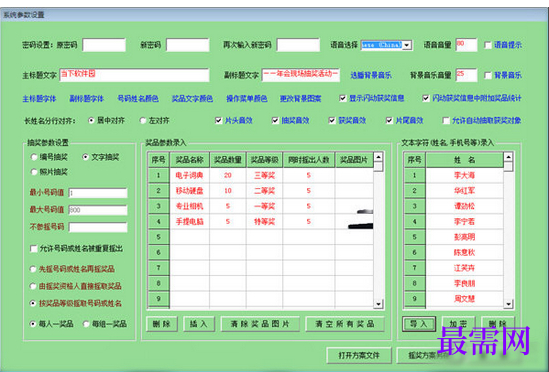Screen dimensions: 549x372
Task: Click the 新密码 input field
Action: pyautogui.click(x=187, y=45)
